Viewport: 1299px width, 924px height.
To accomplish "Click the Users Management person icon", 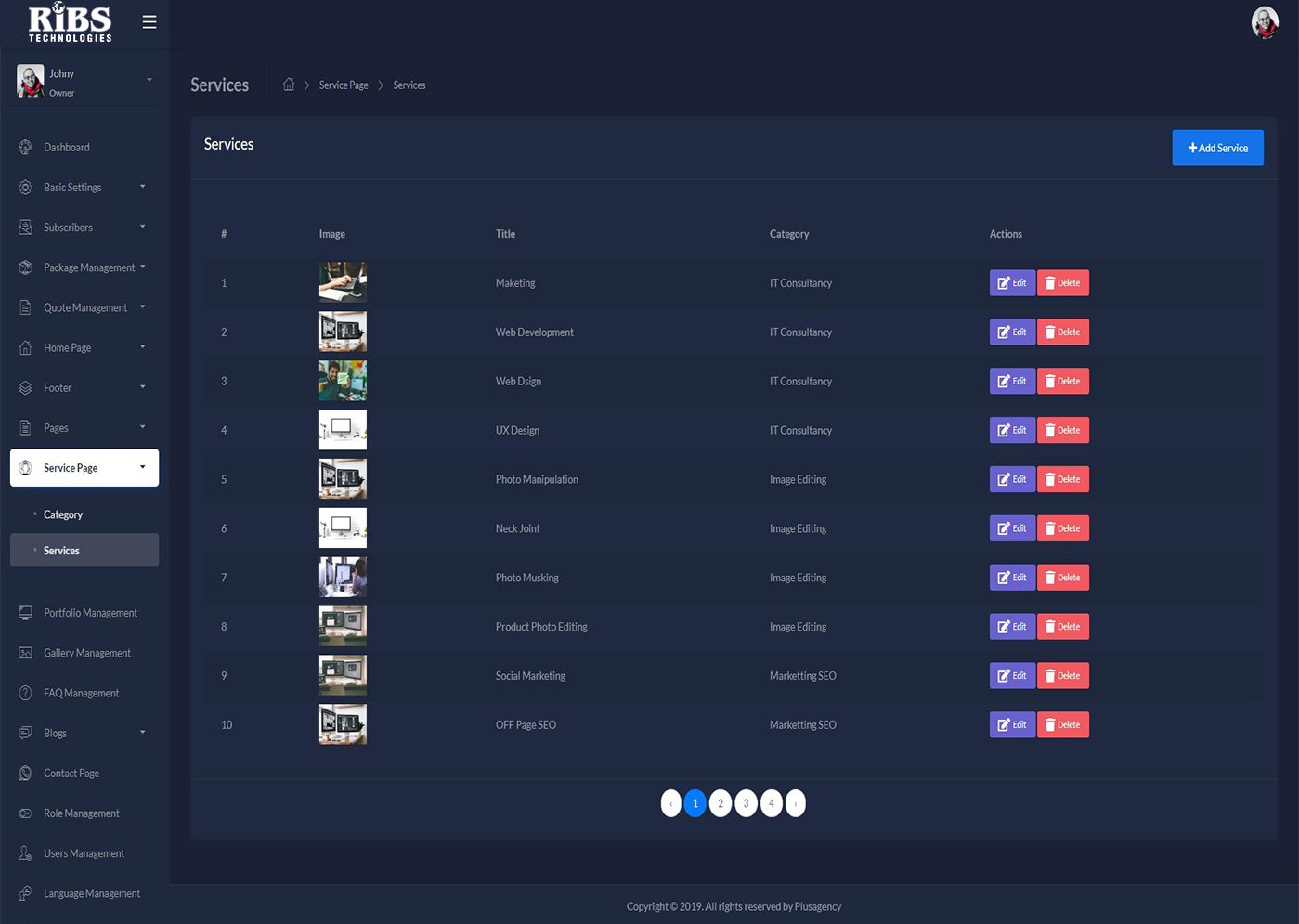I will click(25, 853).
